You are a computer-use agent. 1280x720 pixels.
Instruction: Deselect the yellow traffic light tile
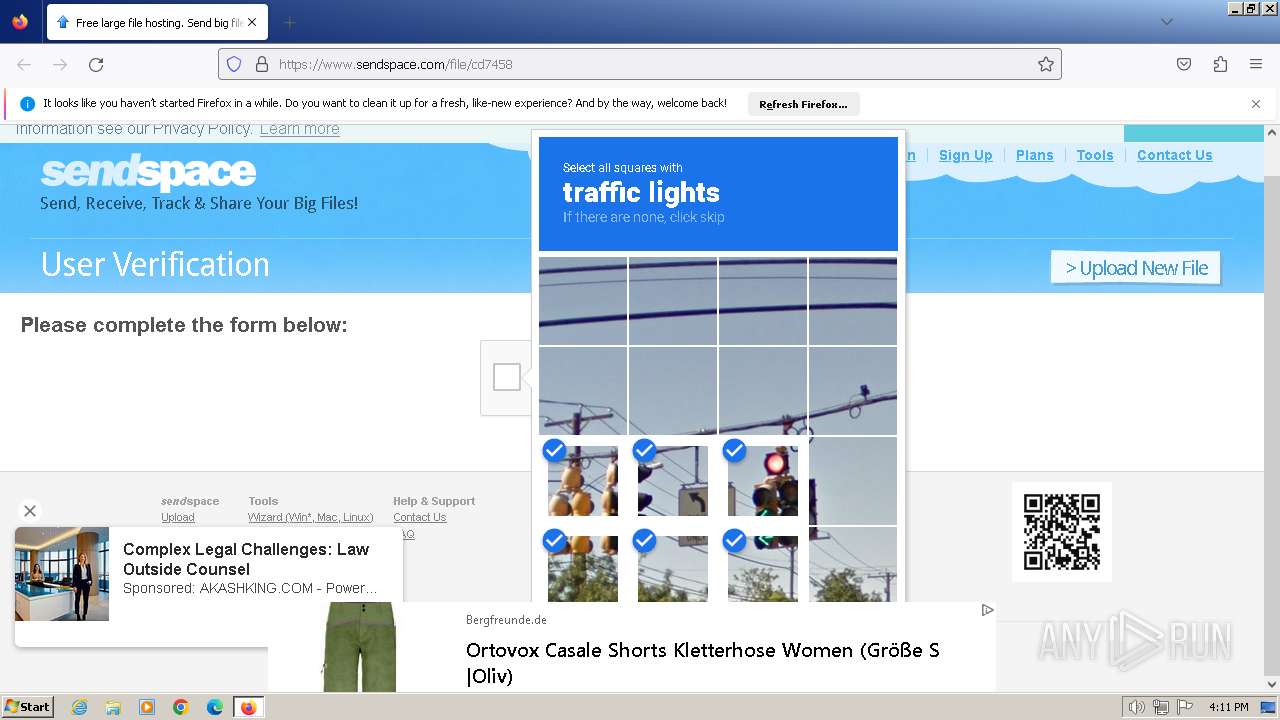pyautogui.click(x=583, y=481)
